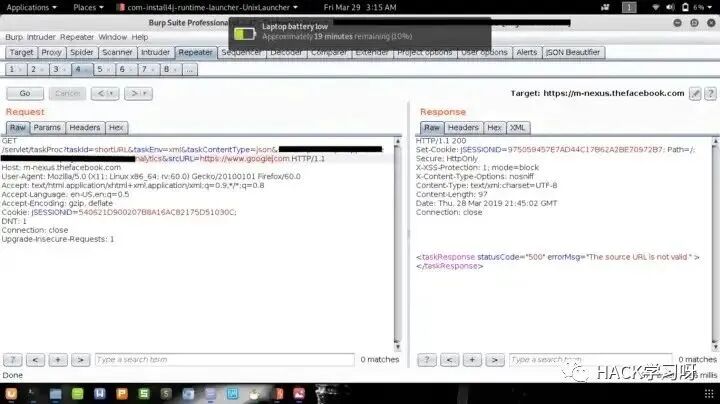This screenshot has height=404, width=720.
Task: Go to previous match in request search
Action: (35, 360)
